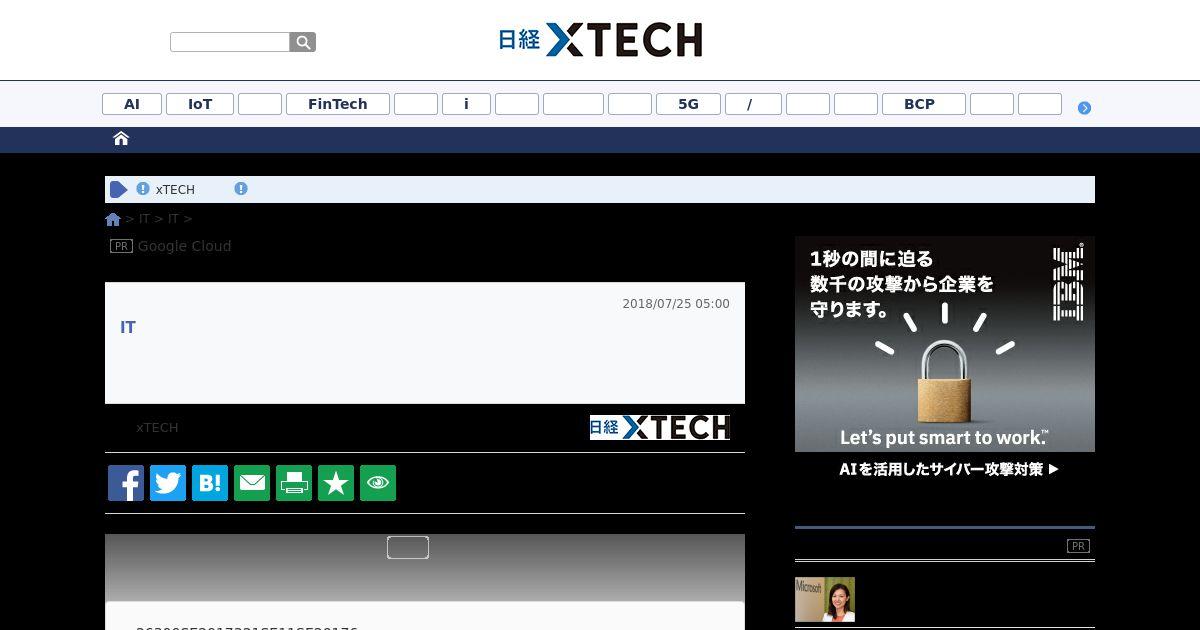Send article by email icon
1200x630 pixels.
pos(252,483)
